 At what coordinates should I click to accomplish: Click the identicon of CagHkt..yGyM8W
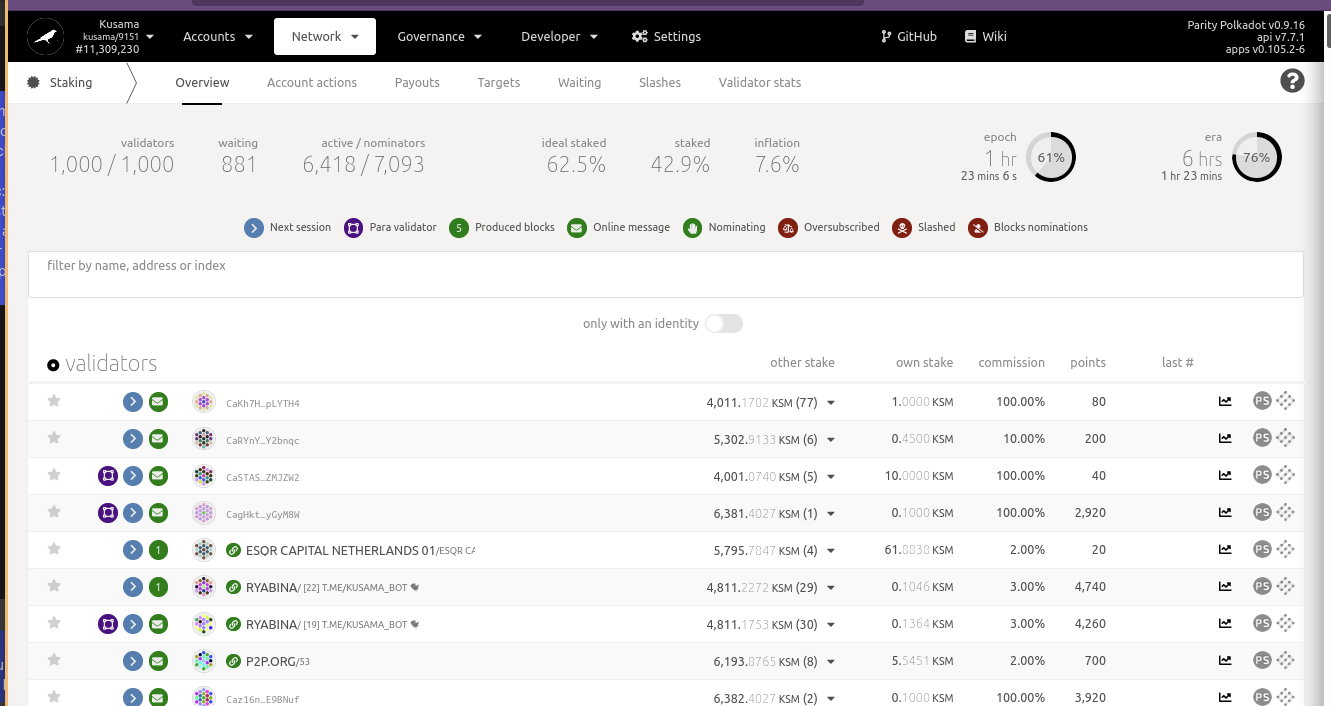click(204, 513)
